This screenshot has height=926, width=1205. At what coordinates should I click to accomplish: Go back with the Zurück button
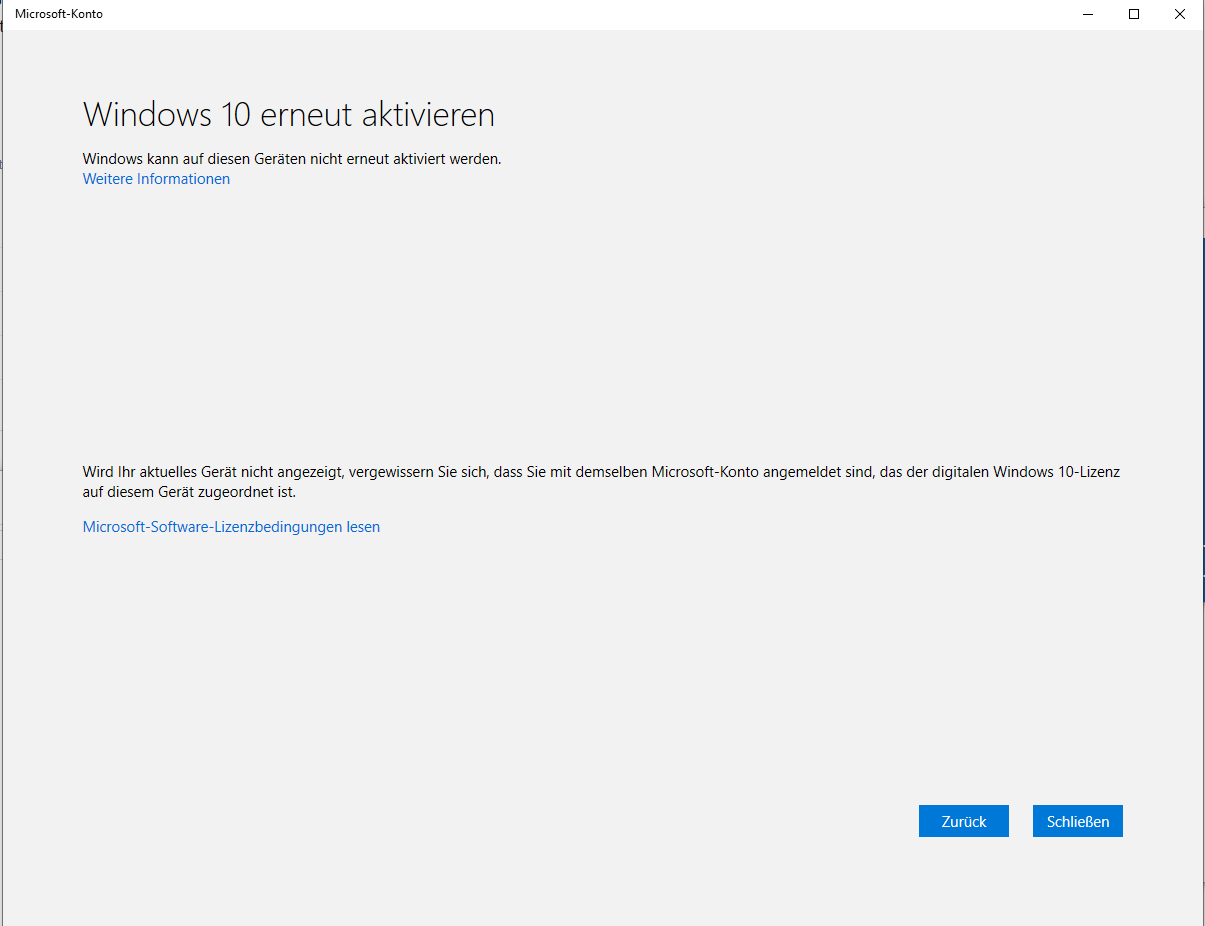click(x=964, y=821)
